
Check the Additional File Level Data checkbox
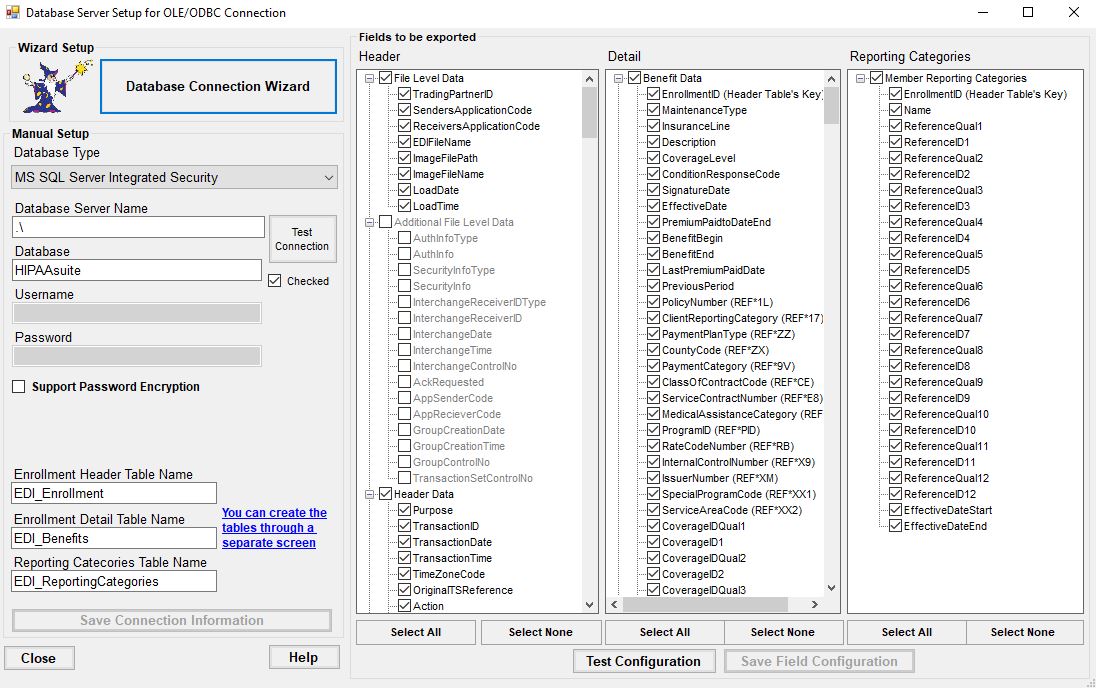pyautogui.click(x=385, y=222)
